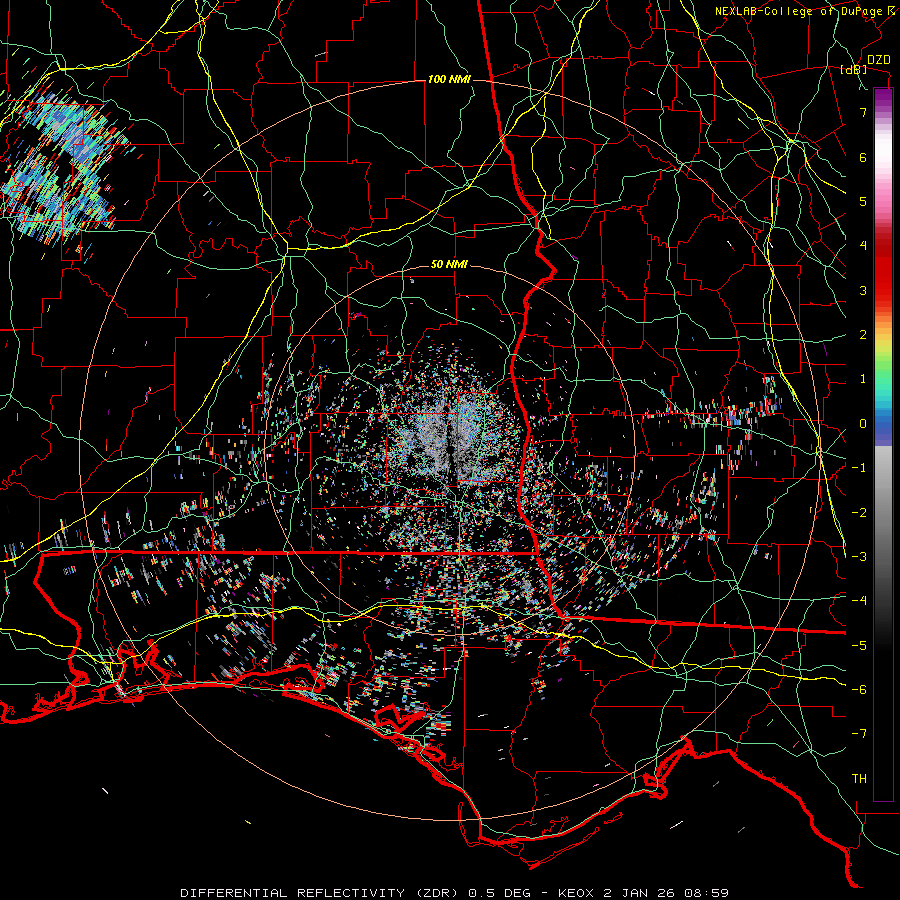This screenshot has width=900, height=900.
Task: Click the TH label on the scale
Action: pyautogui.click(x=859, y=779)
